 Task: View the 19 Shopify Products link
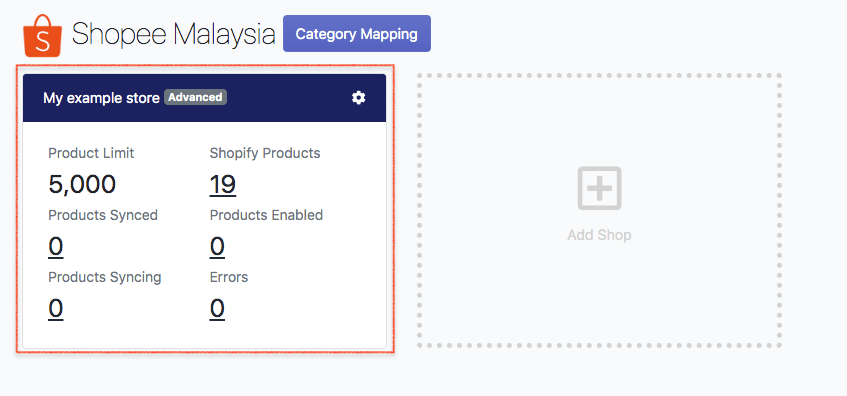(x=223, y=185)
